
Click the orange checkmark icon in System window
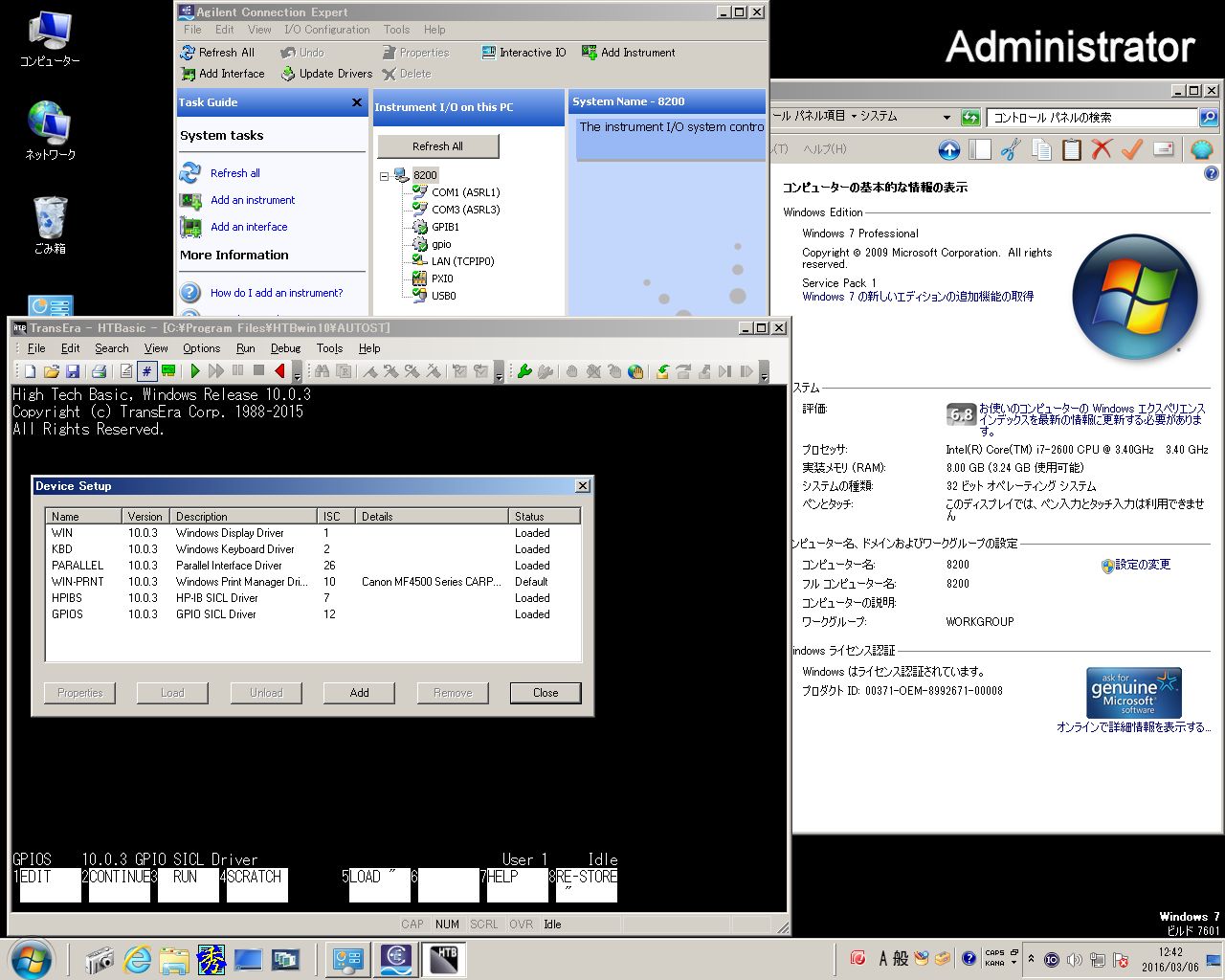point(1132,149)
